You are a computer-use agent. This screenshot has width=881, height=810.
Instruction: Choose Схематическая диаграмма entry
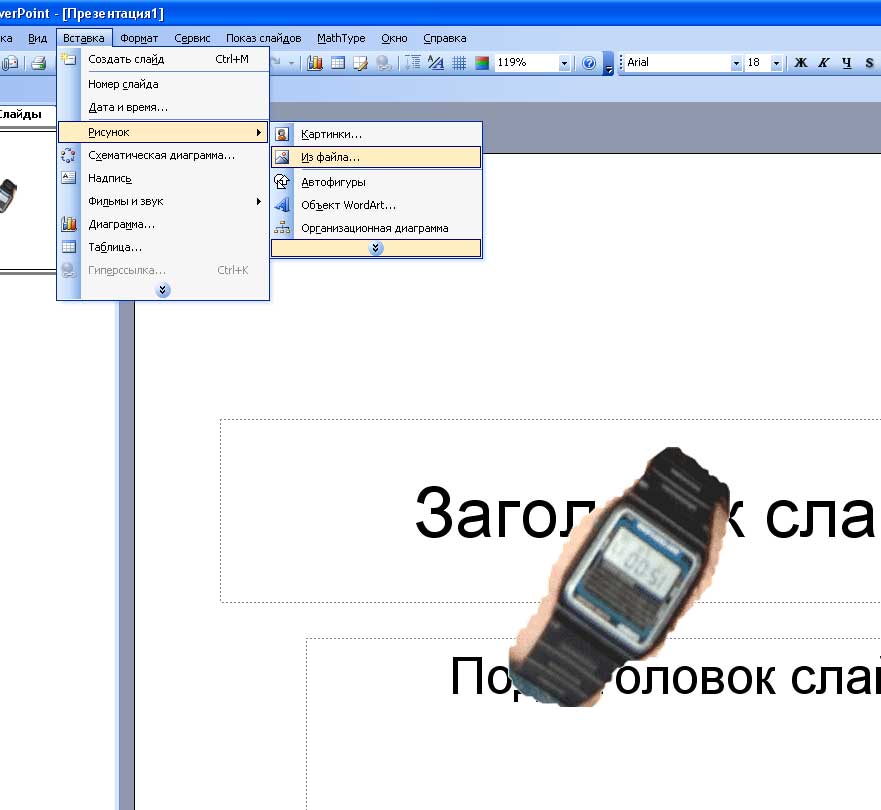(x=163, y=155)
